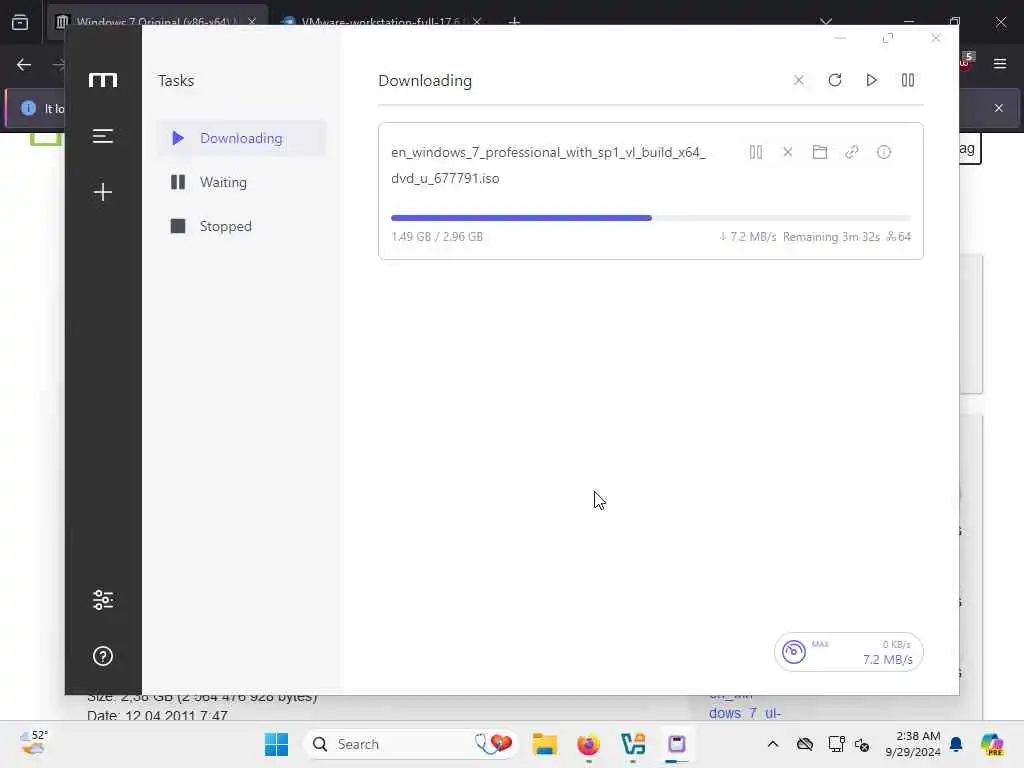Resume all tasks with the play icon

coord(871,80)
